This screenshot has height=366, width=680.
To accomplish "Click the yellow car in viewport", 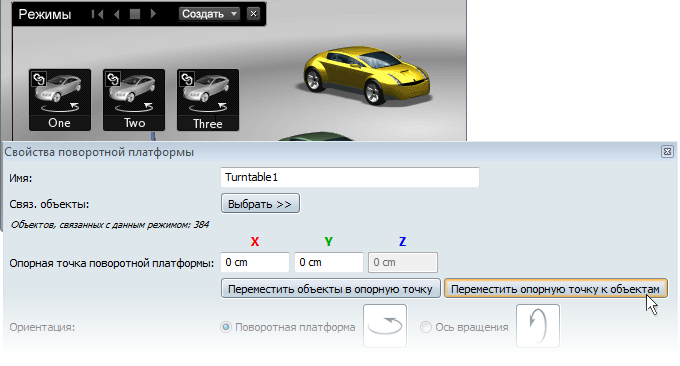I will pos(366,75).
